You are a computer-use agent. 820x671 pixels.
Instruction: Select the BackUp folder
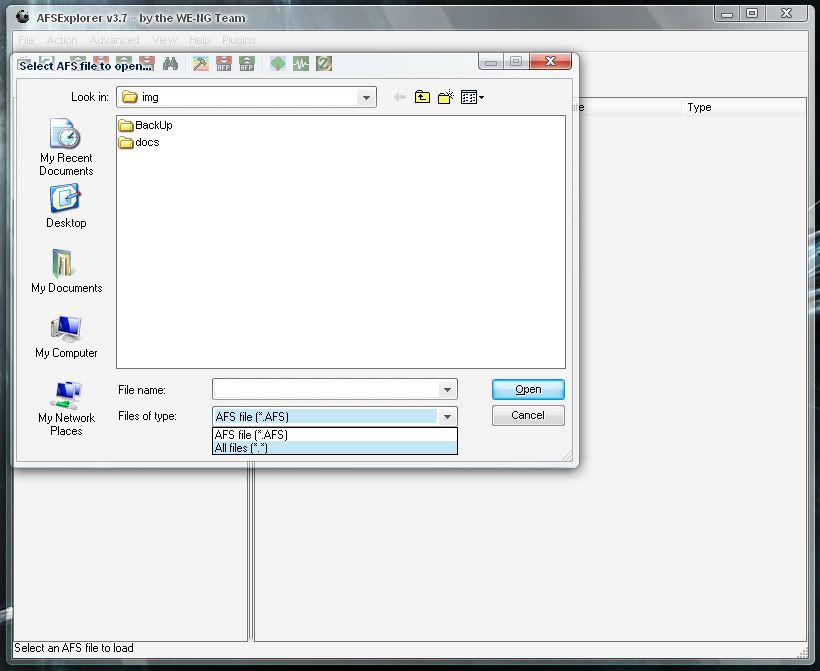point(145,125)
